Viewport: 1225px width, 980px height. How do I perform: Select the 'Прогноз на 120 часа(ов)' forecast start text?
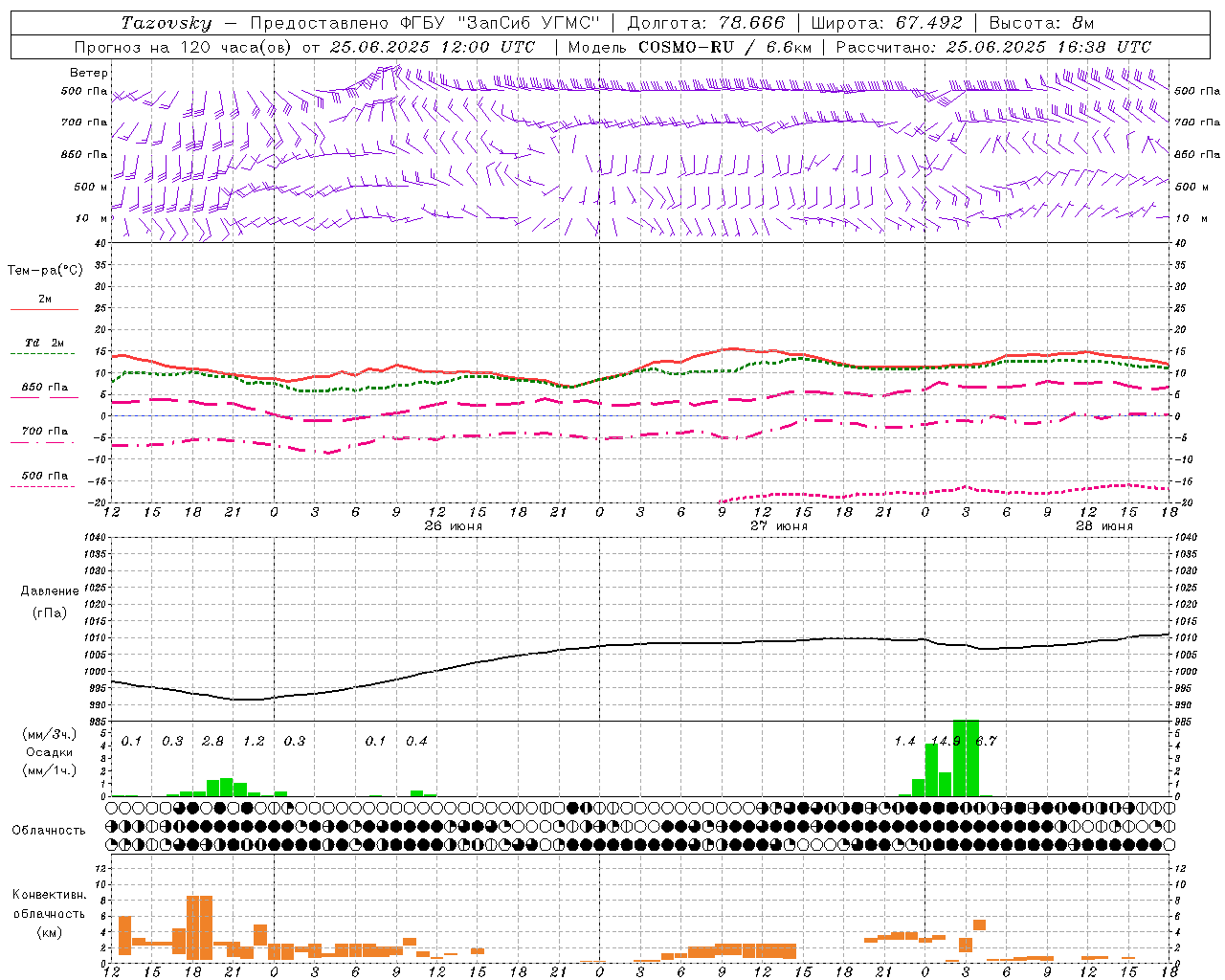pos(185,47)
